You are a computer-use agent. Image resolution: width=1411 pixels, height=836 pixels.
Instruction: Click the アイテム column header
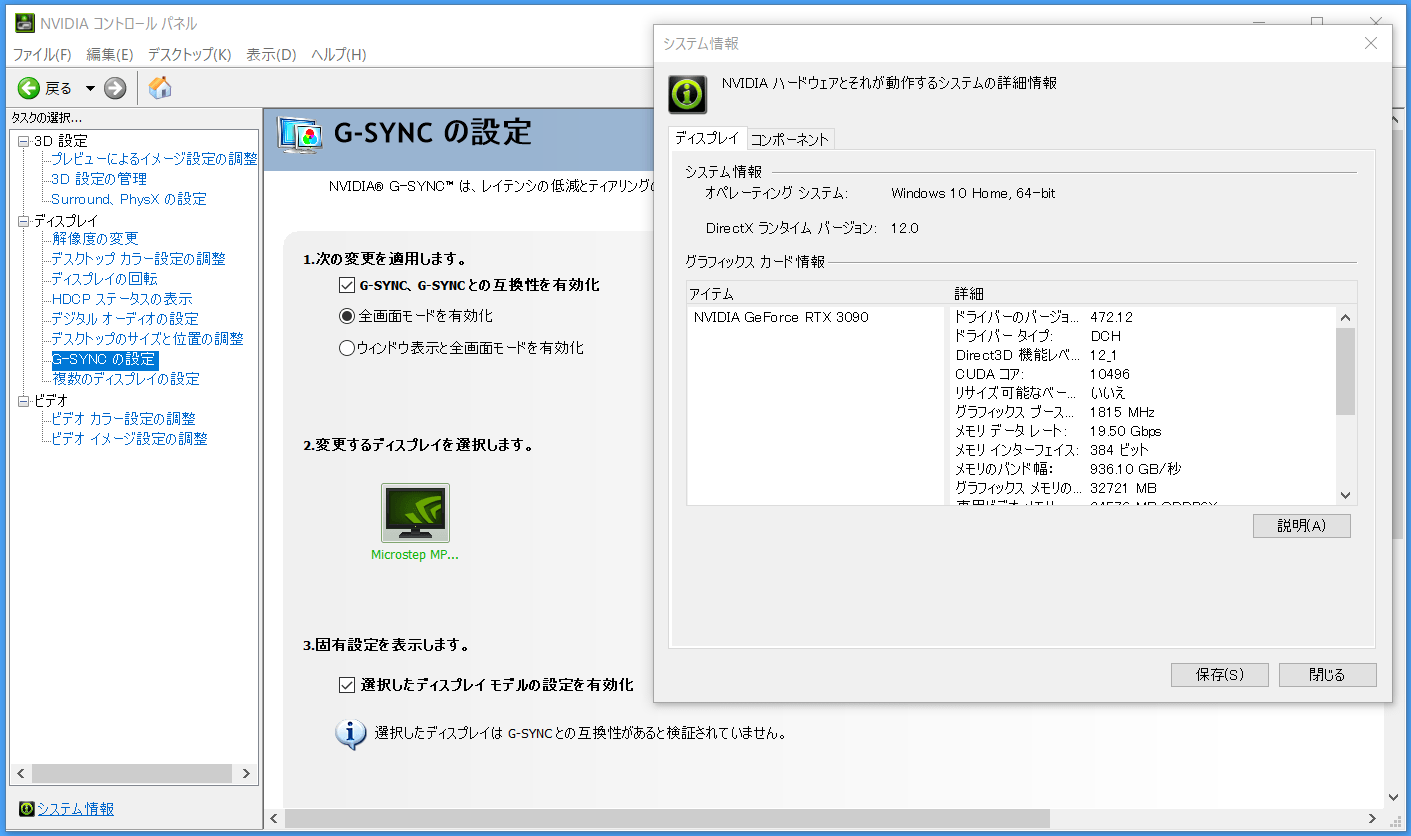pos(817,293)
